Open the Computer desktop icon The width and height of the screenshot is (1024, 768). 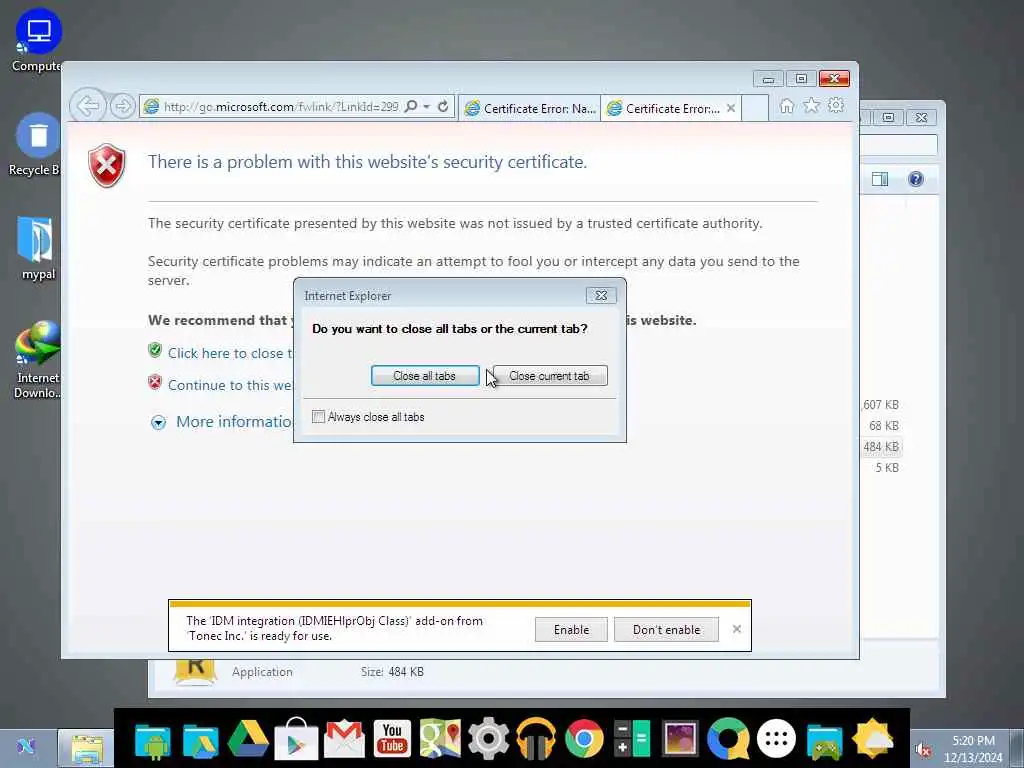tap(37, 40)
